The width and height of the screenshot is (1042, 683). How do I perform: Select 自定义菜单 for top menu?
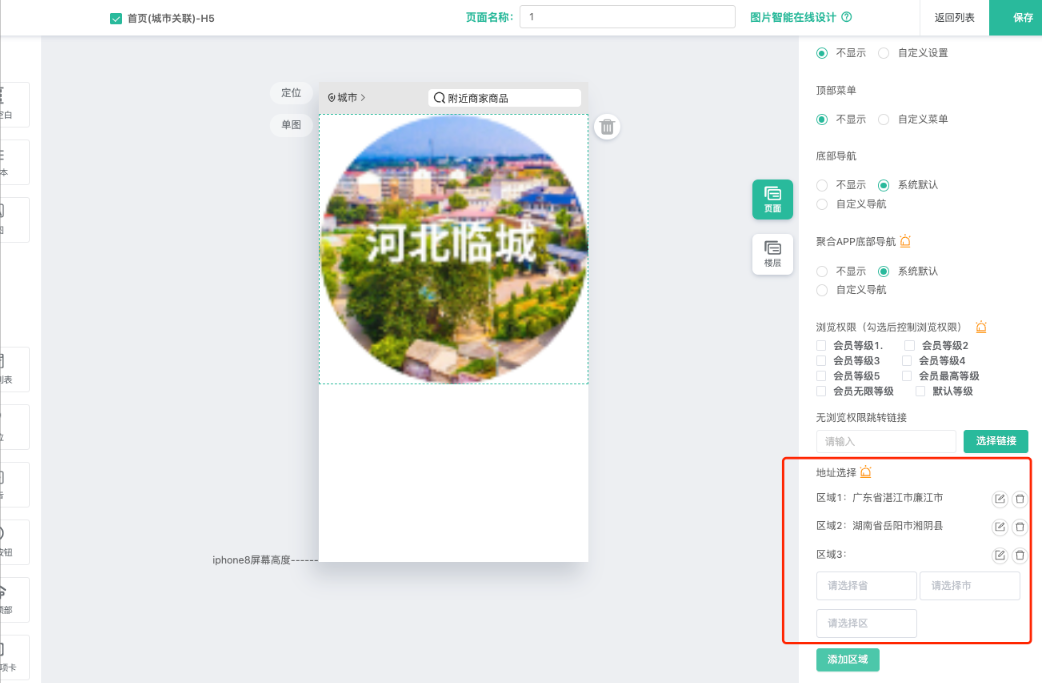[x=883, y=119]
